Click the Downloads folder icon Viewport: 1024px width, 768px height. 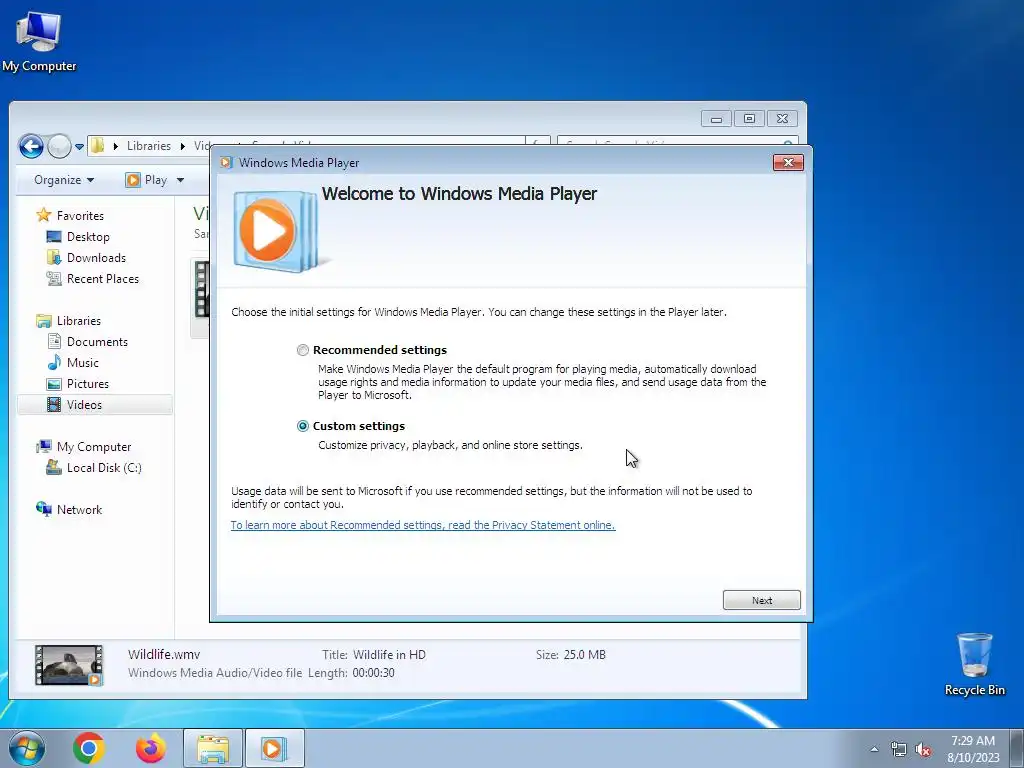coord(54,257)
